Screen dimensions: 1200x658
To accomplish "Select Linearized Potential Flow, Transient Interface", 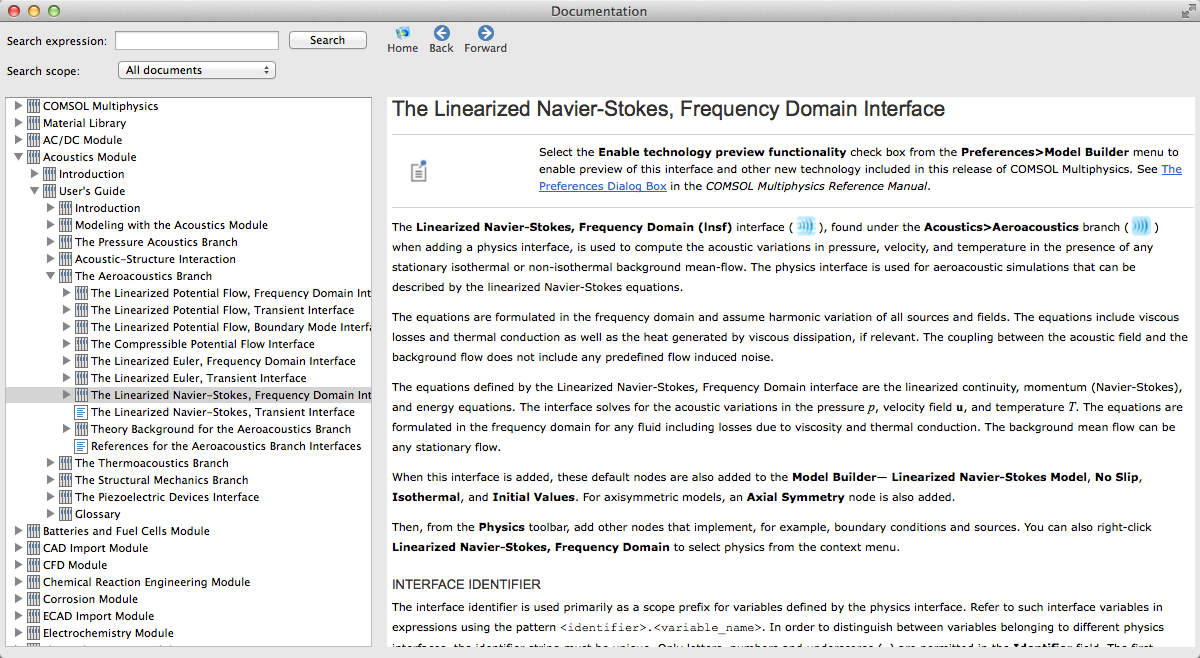I will [223, 310].
